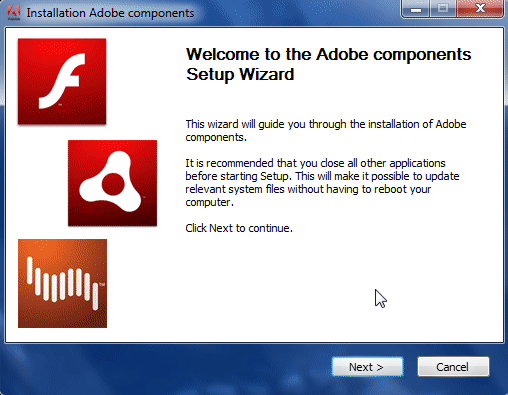Cancel the Adobe components installation
The width and height of the screenshot is (508, 395).
click(453, 367)
